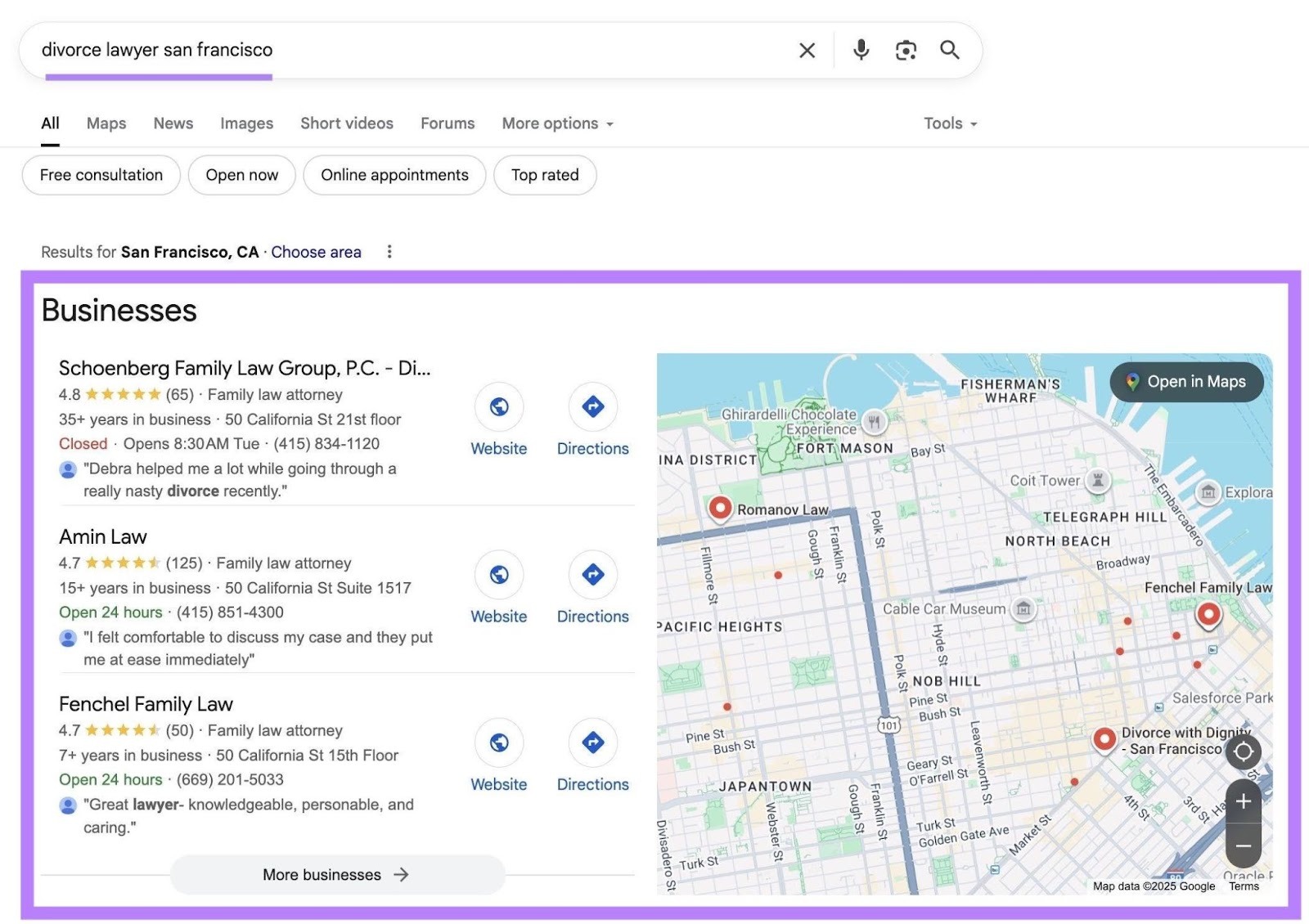Click the Choose area link
This screenshot has width=1309, height=924.
[x=317, y=252]
